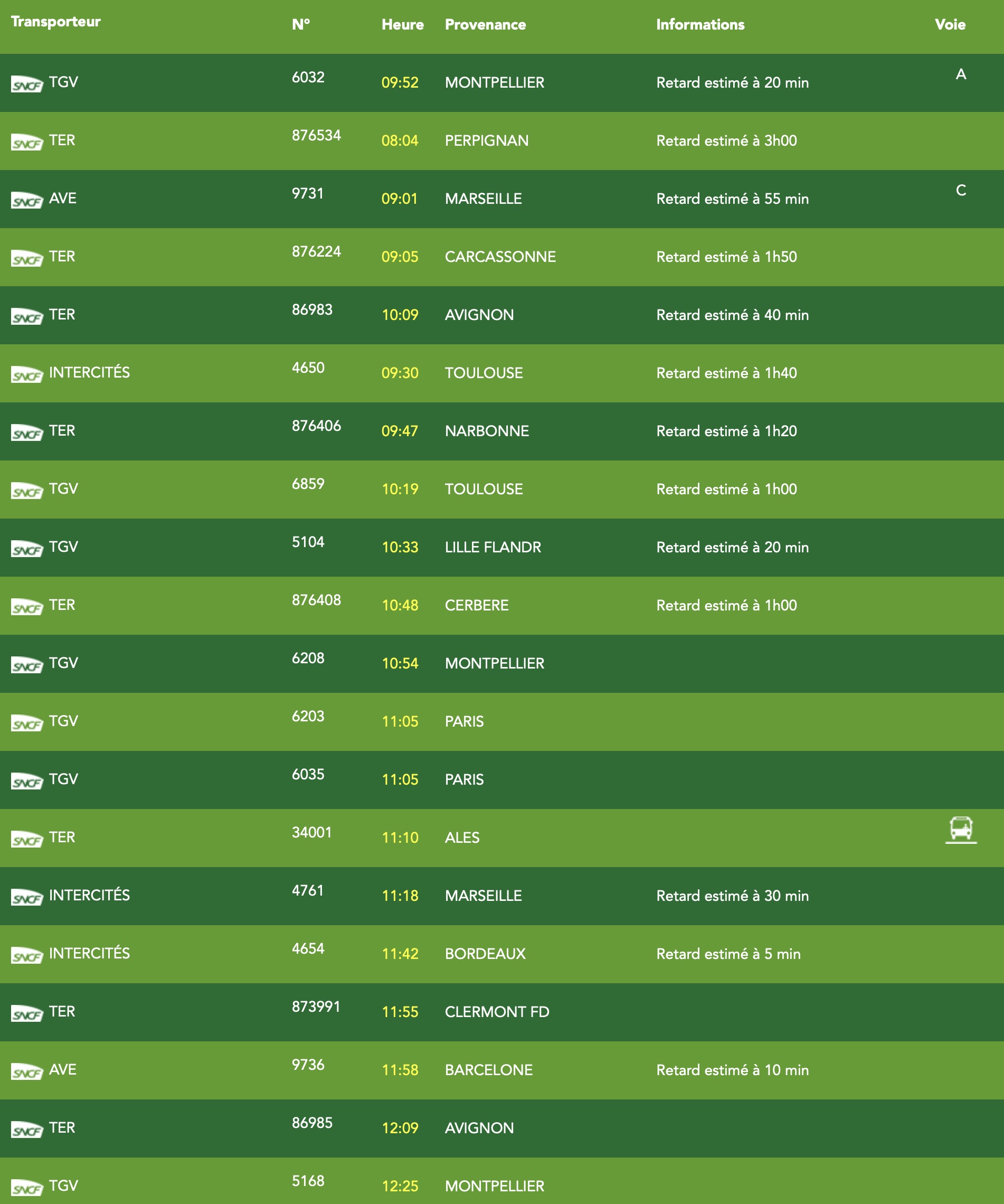Click the Provenance column header
Screen dimensions: 1004x1204
click(486, 25)
